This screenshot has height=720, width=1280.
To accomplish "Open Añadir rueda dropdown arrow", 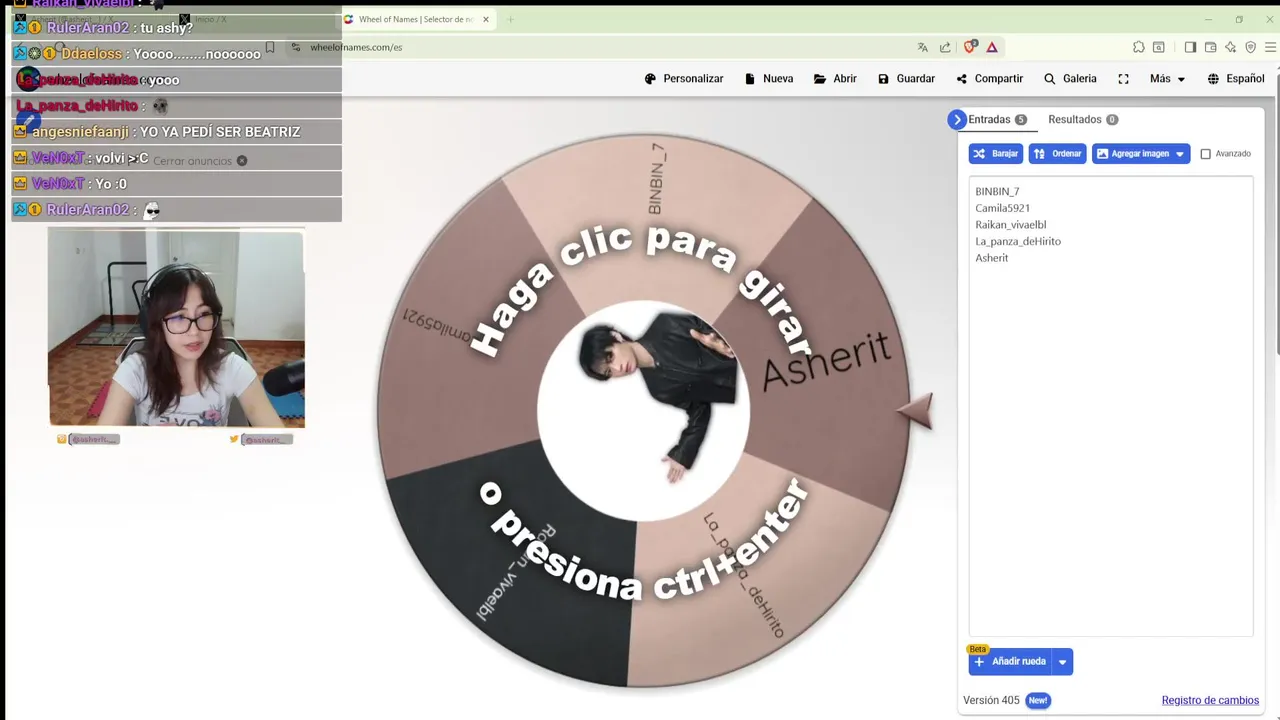I will coord(1062,662).
